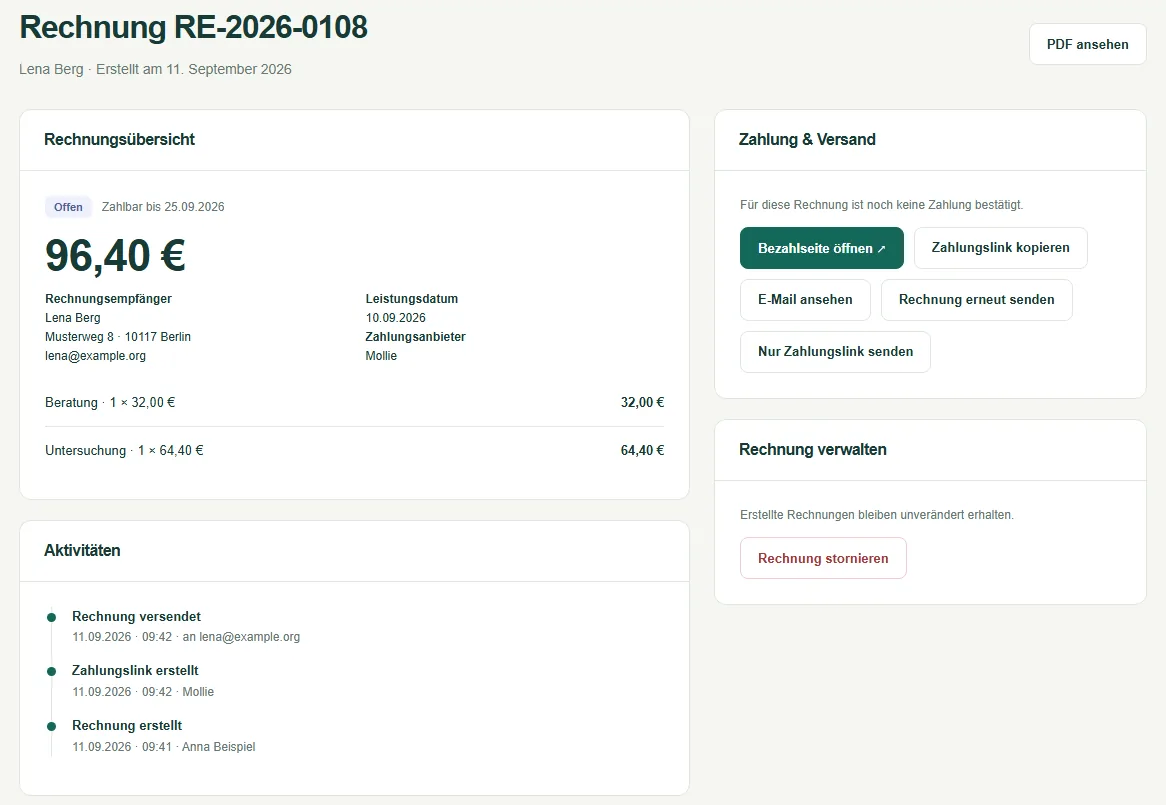
Task: Click the Zahlbar bis 25.09.2026 text
Action: pos(163,207)
